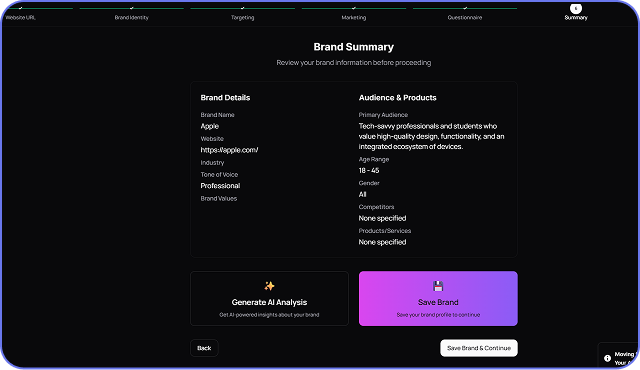The width and height of the screenshot is (640, 370).
Task: Click the info icon in the bottom notification
Action: pos(607,358)
